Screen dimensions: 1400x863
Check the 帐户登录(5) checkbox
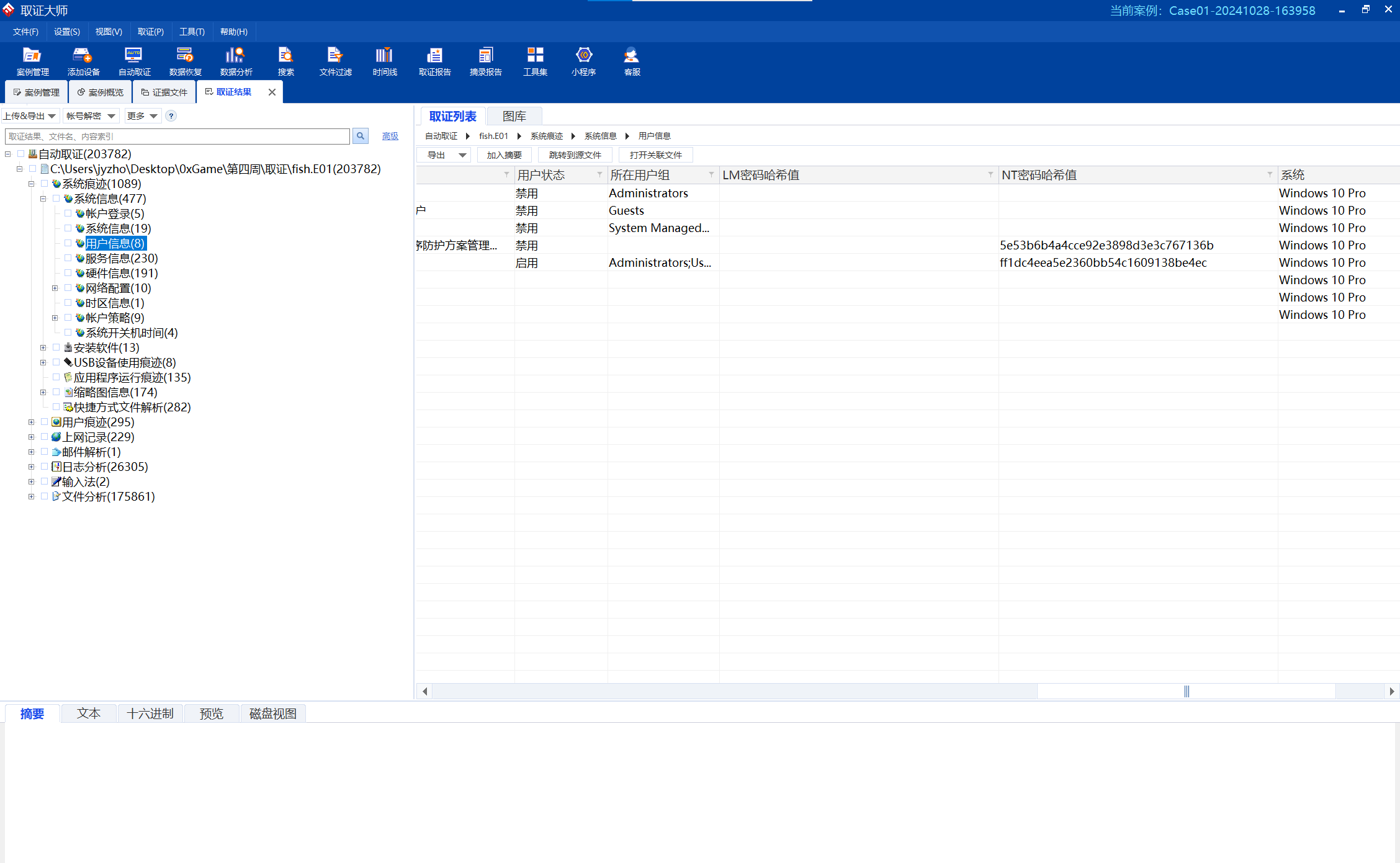point(68,213)
